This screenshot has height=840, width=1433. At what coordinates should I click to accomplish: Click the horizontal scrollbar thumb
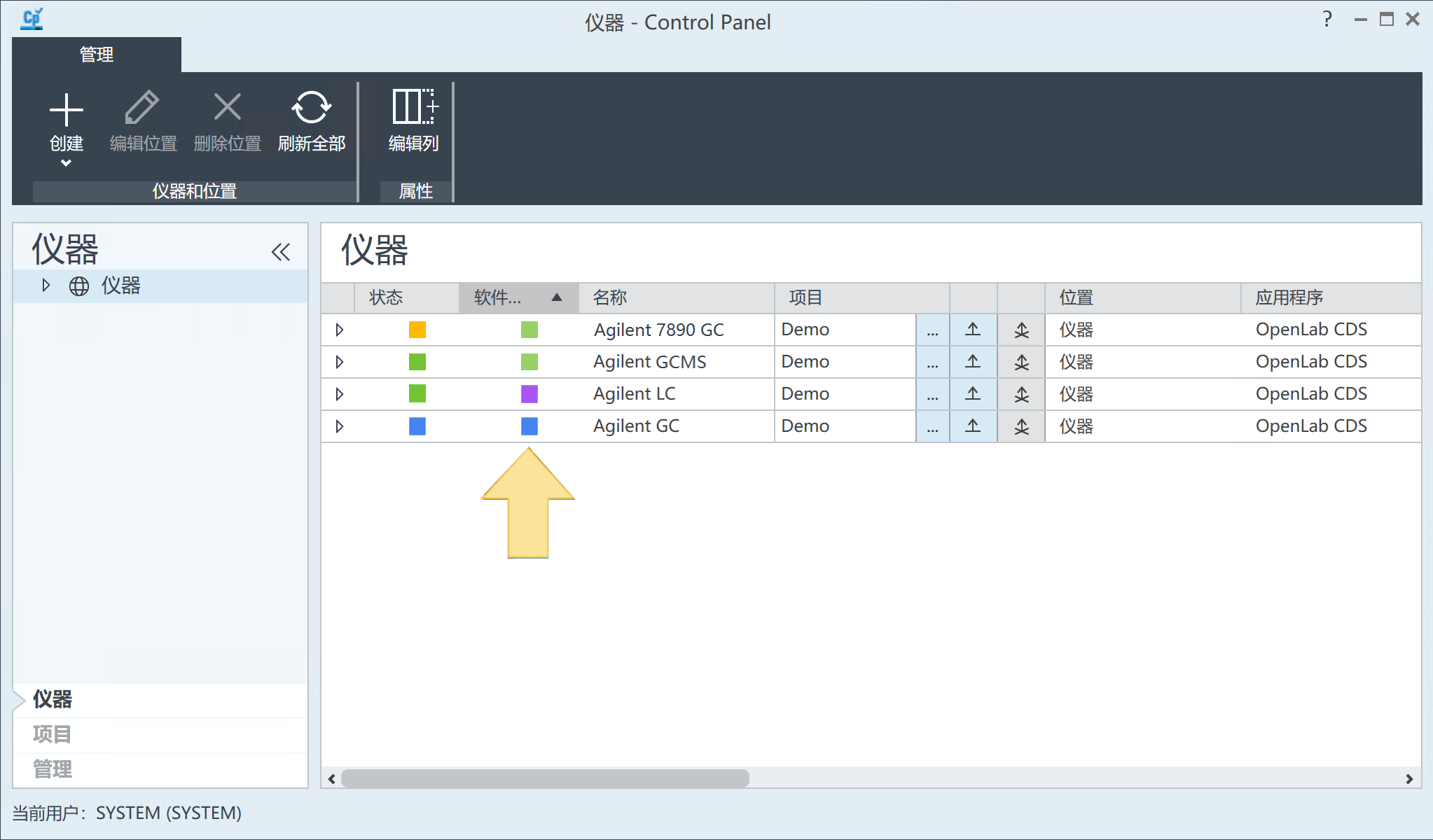click(x=545, y=778)
